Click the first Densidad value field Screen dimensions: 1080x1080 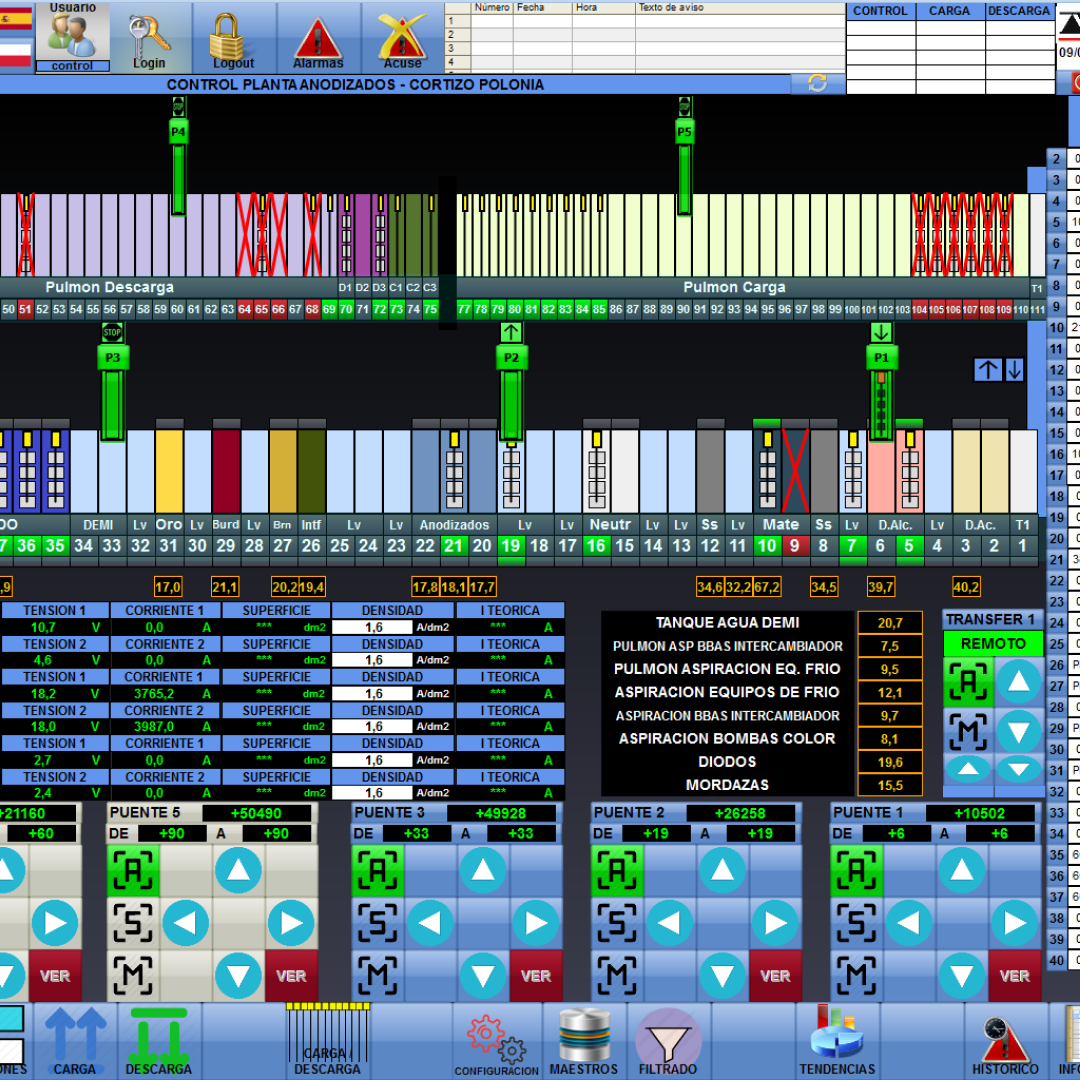point(373,627)
